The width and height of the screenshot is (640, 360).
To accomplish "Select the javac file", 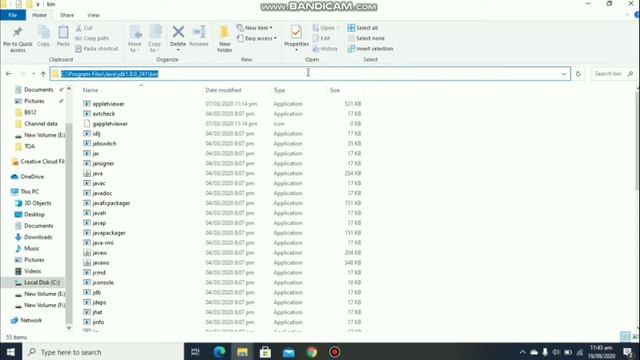I will click(x=99, y=183).
